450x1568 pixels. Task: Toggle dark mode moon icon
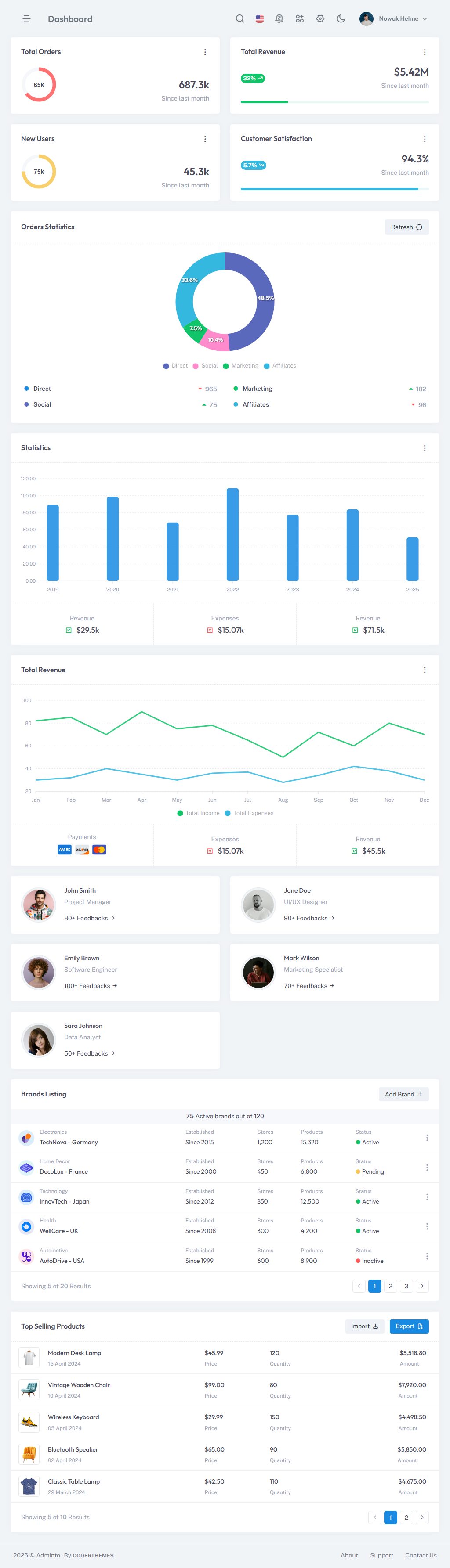[x=341, y=19]
